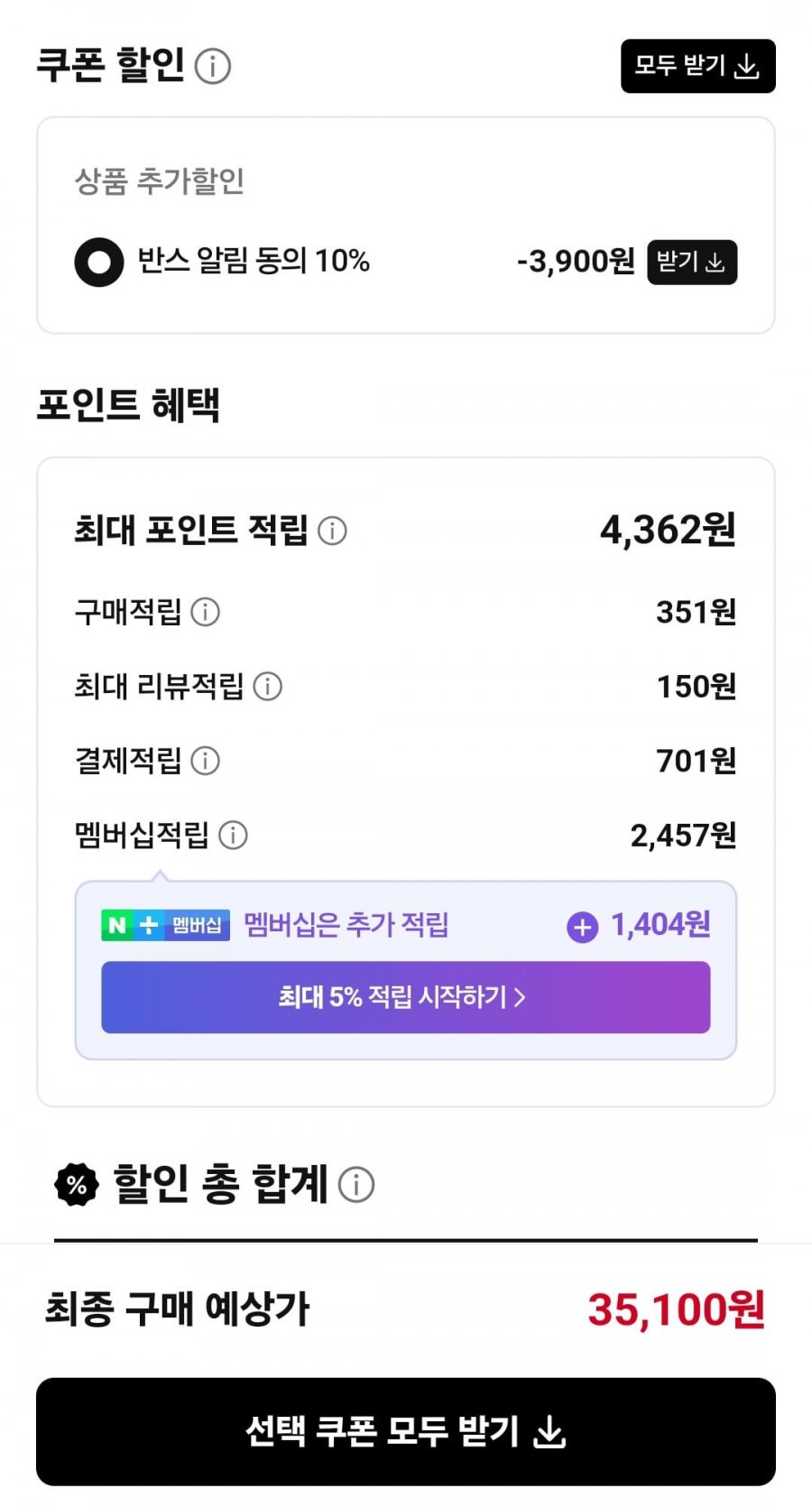Image resolution: width=812 pixels, height=1507 pixels.
Task: Tap the percent badge icon at 할인 총 합계
Action: coord(77,1185)
